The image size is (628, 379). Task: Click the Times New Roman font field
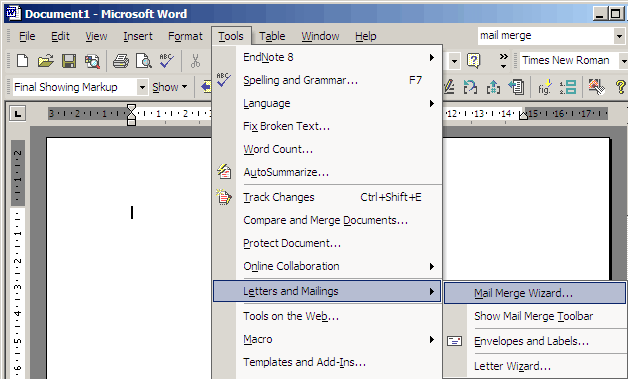pos(569,61)
